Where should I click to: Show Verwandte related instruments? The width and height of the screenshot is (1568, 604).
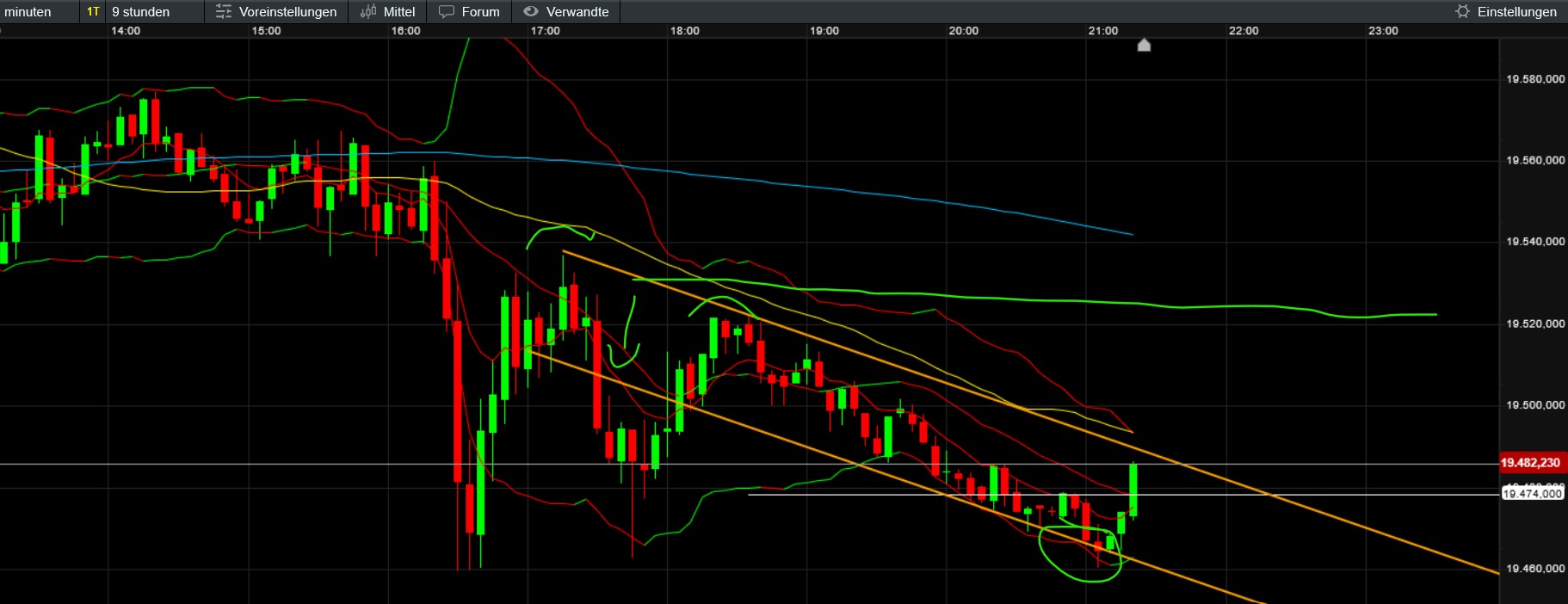click(566, 11)
